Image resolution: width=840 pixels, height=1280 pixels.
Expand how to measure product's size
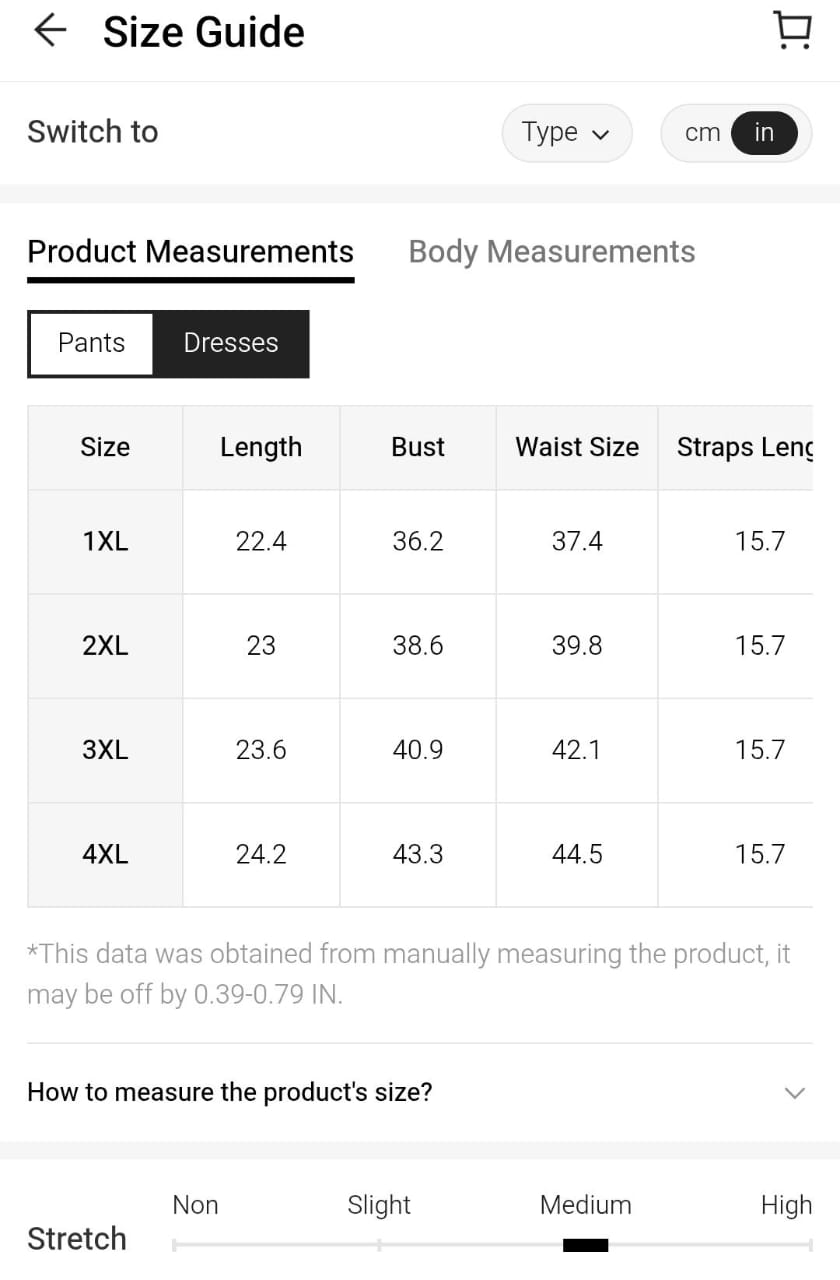click(230, 1091)
